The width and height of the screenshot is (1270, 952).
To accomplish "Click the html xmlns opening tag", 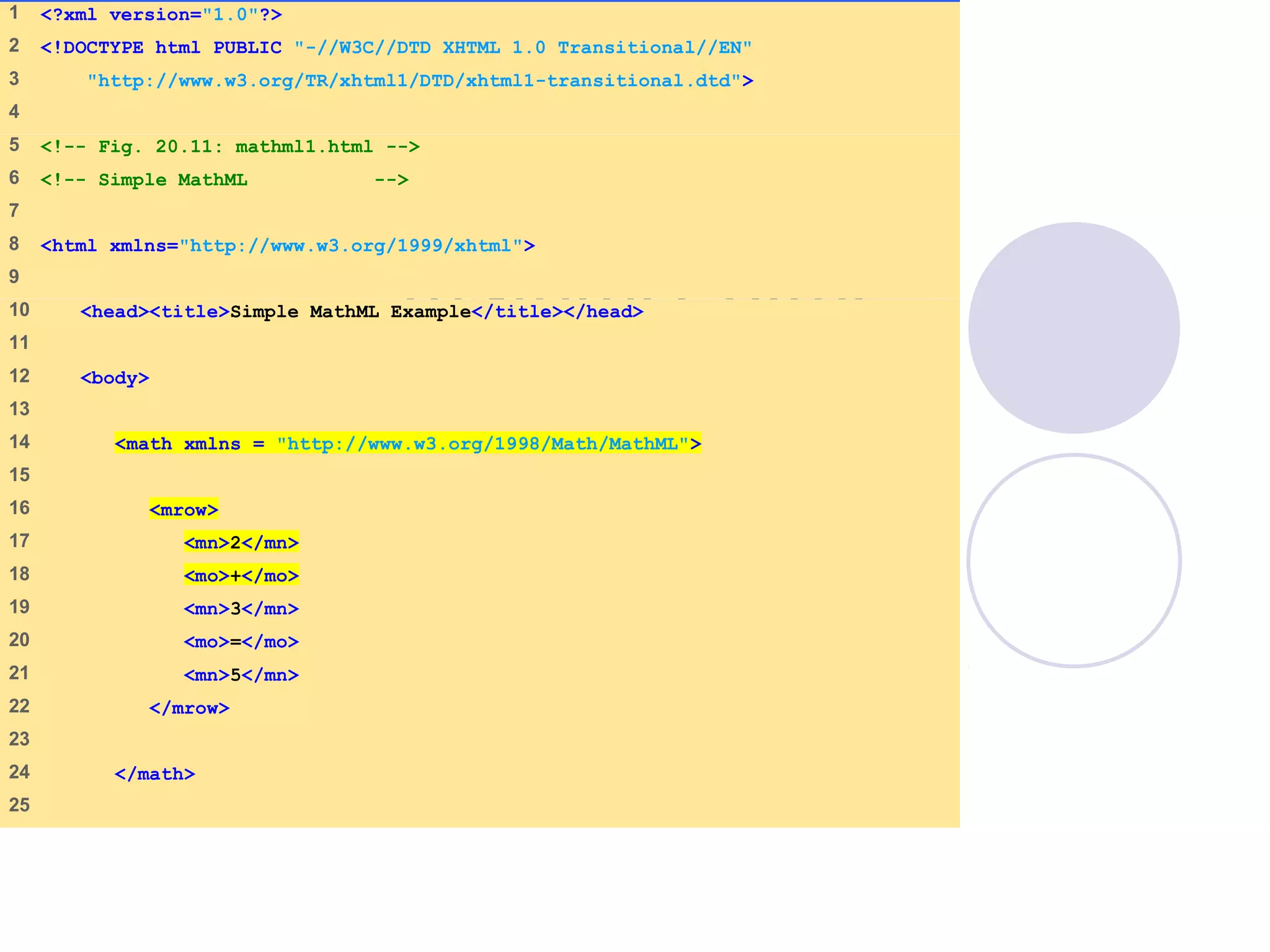I will click(288, 246).
